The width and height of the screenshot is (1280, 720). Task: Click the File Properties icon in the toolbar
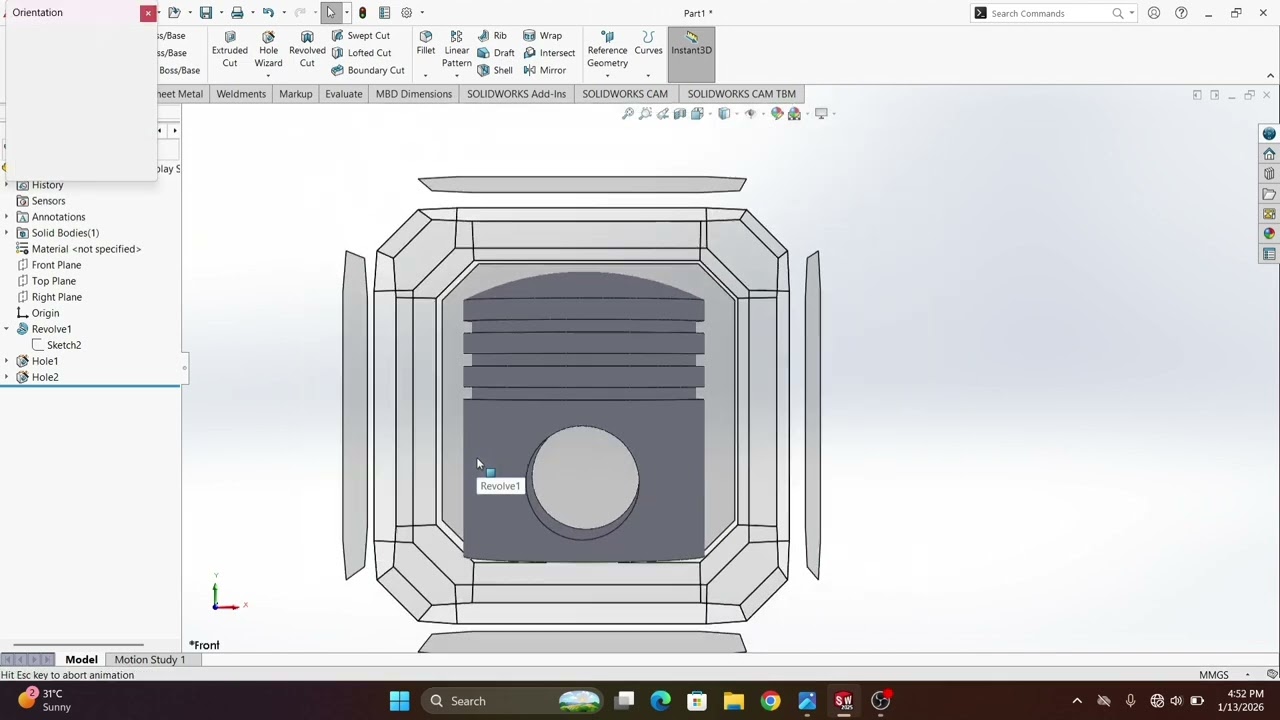click(x=384, y=13)
